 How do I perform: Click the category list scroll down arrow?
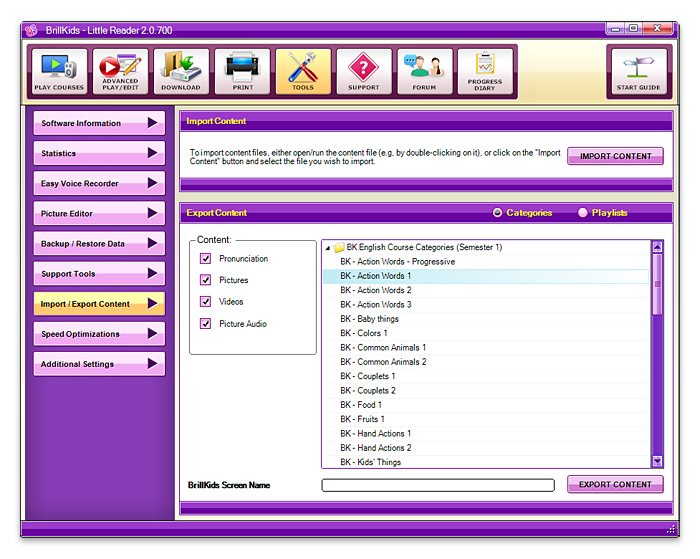pos(657,461)
